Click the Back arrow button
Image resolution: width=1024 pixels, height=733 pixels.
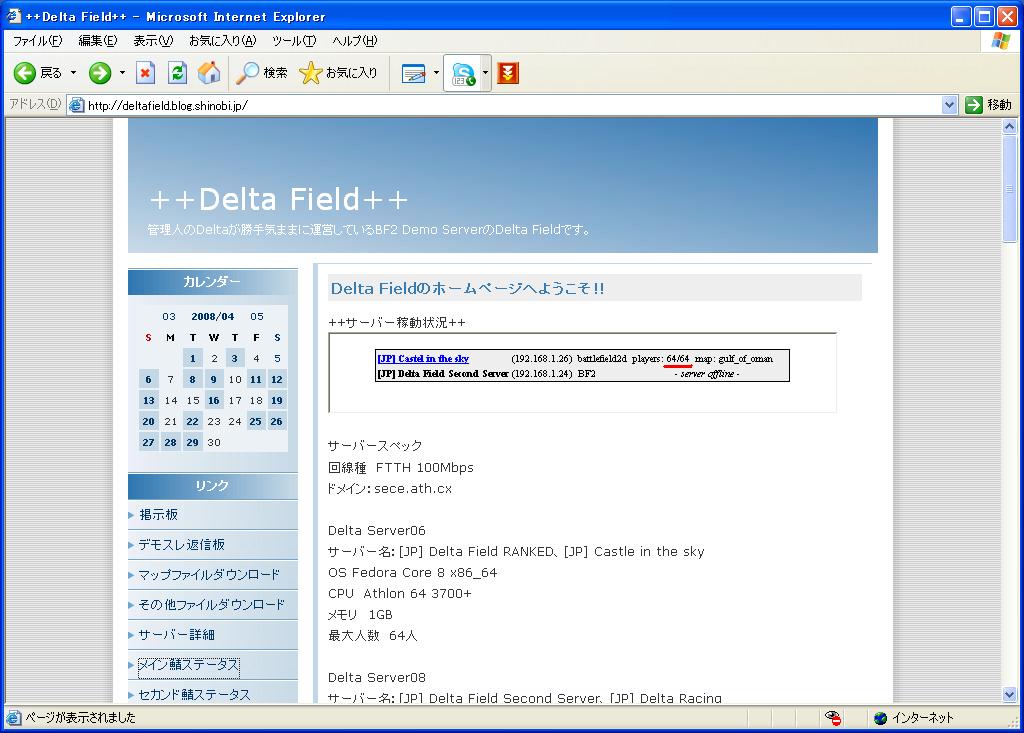point(25,73)
